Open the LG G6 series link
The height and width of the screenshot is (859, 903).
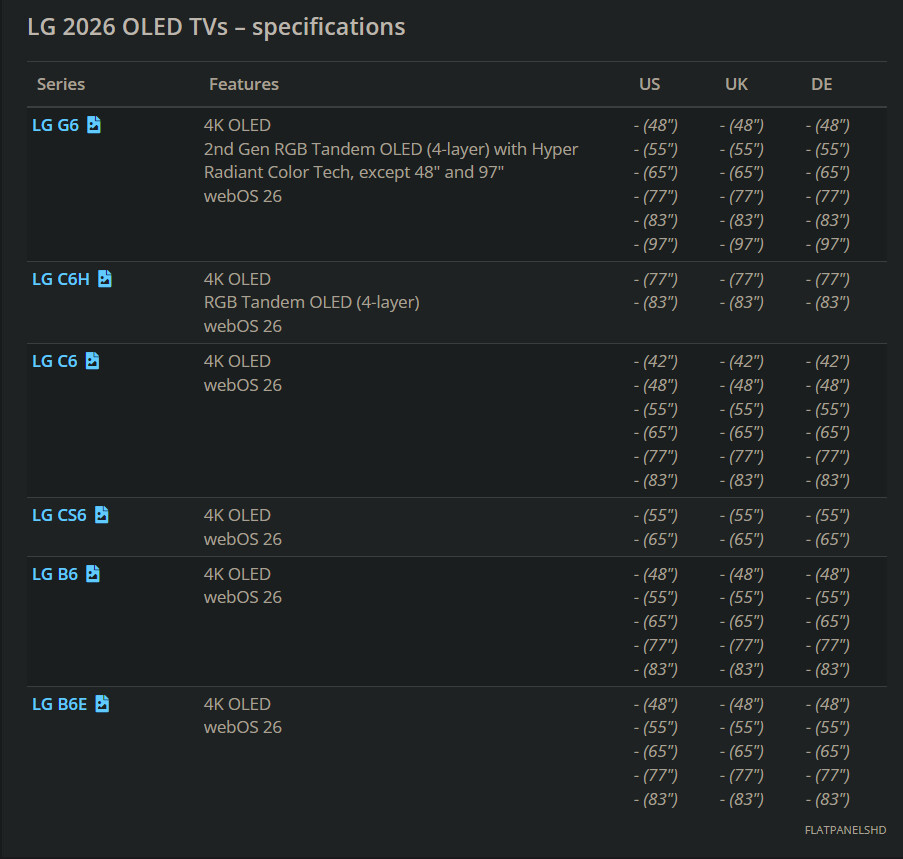click(55, 125)
